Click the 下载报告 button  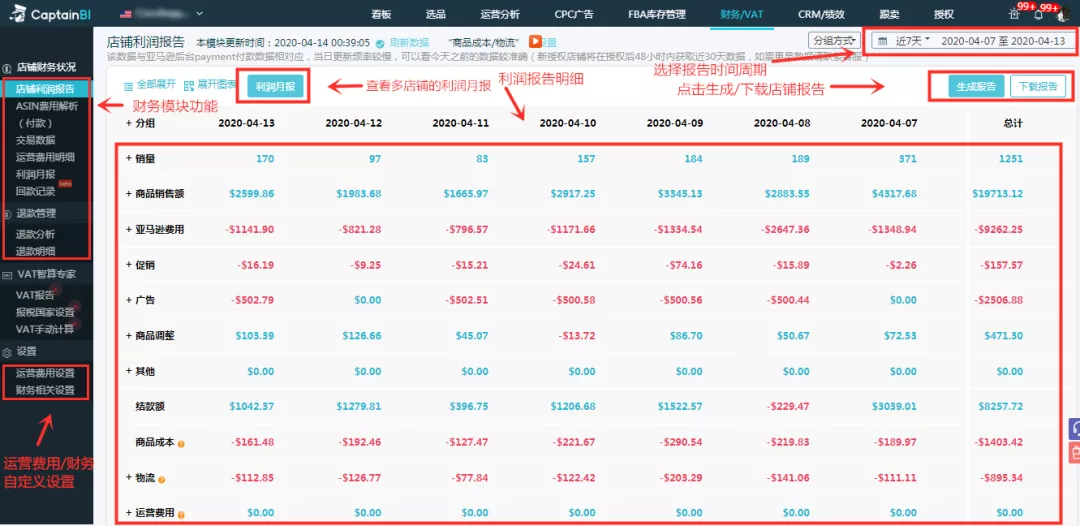pyautogui.click(x=1038, y=87)
